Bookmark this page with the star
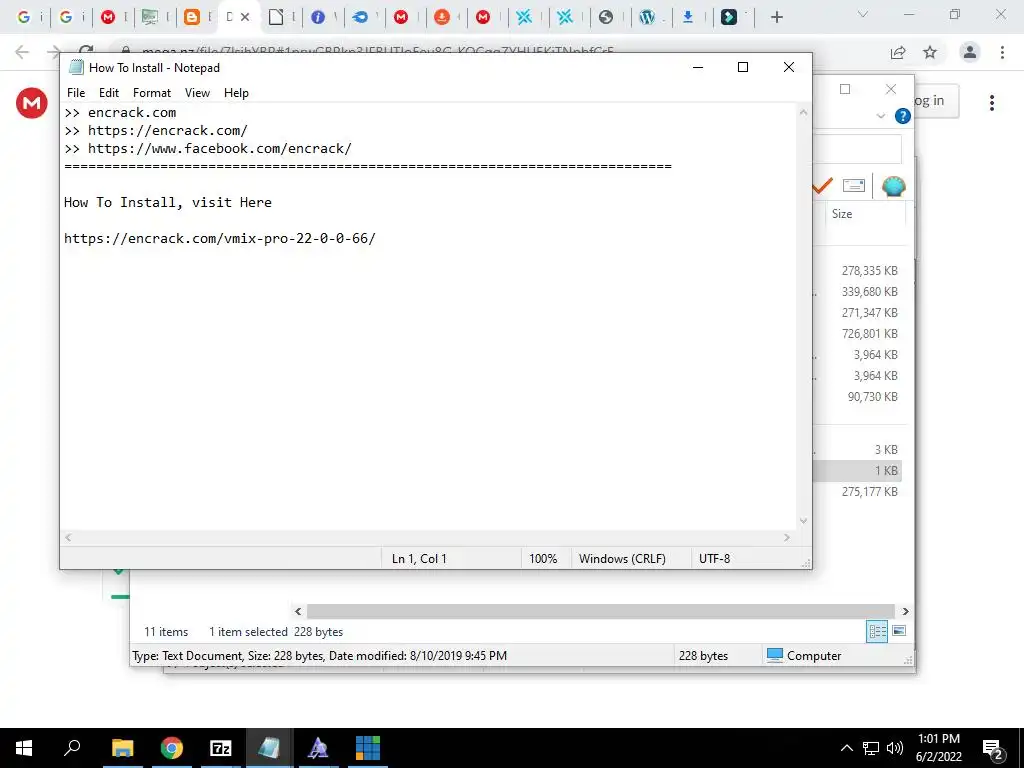 click(930, 52)
